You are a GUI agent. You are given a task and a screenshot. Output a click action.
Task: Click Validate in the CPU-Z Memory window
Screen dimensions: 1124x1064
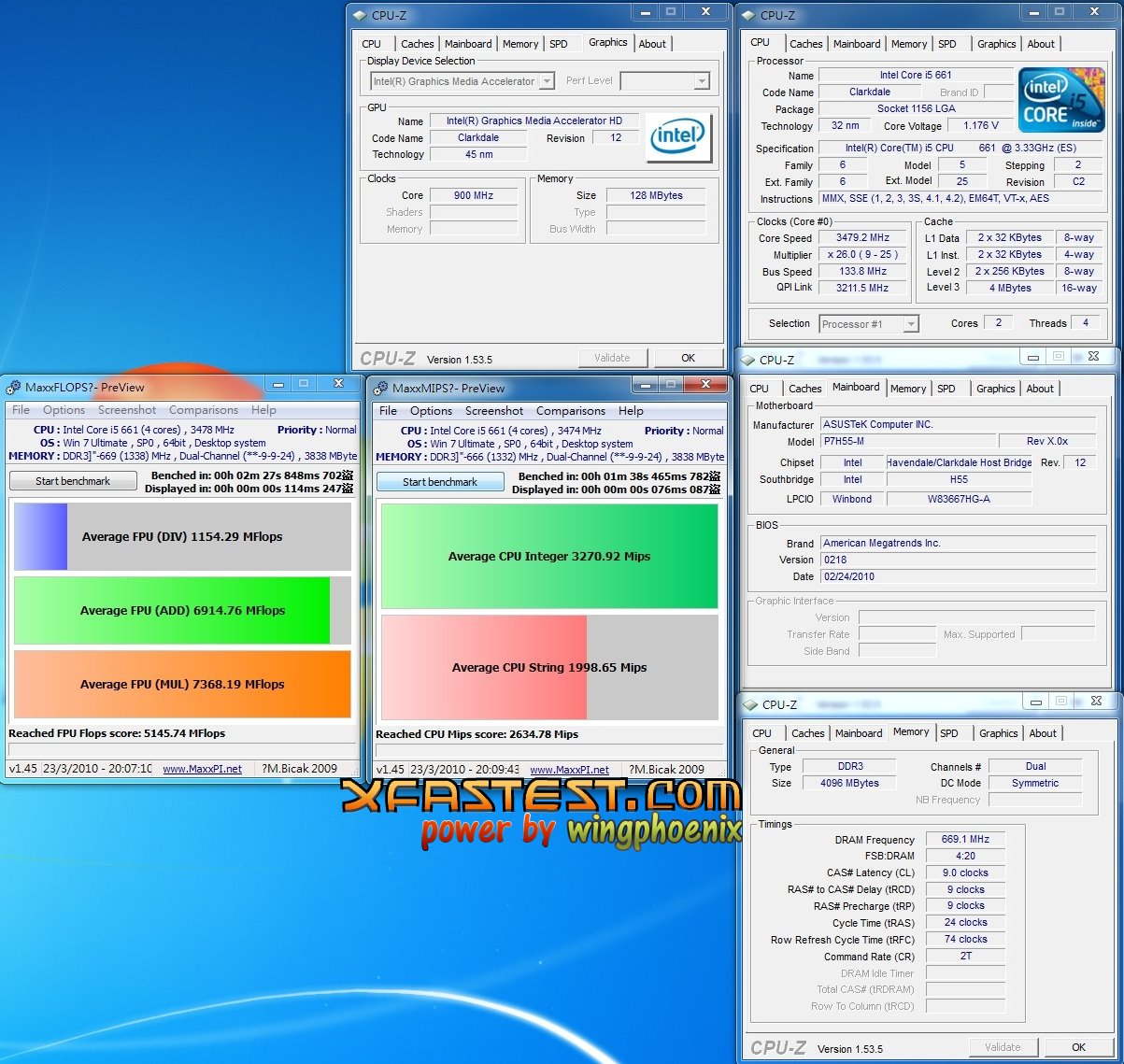tap(1003, 1047)
